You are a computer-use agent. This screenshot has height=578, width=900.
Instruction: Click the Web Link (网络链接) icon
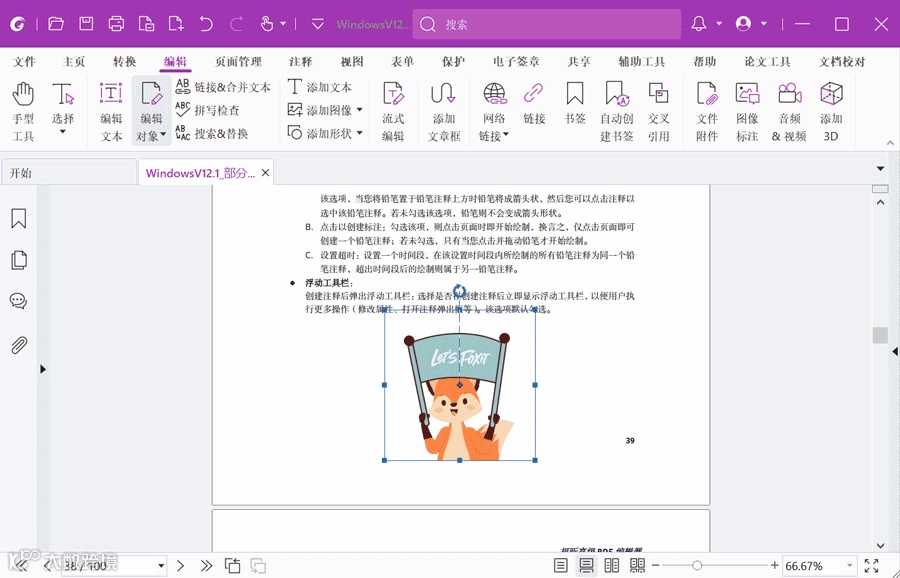pos(494,94)
